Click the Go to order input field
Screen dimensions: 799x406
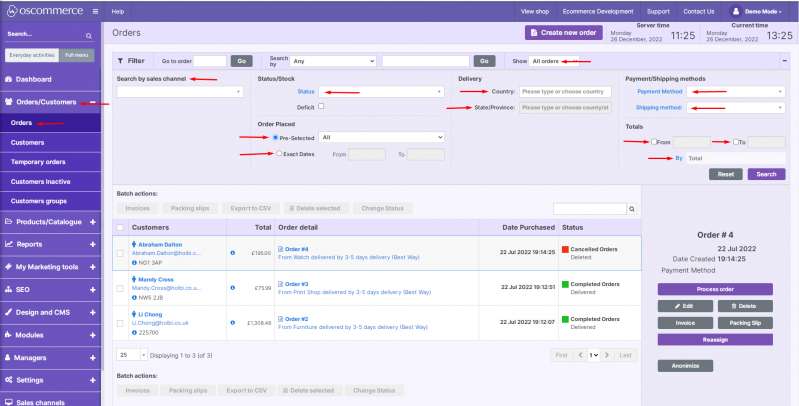tap(209, 61)
